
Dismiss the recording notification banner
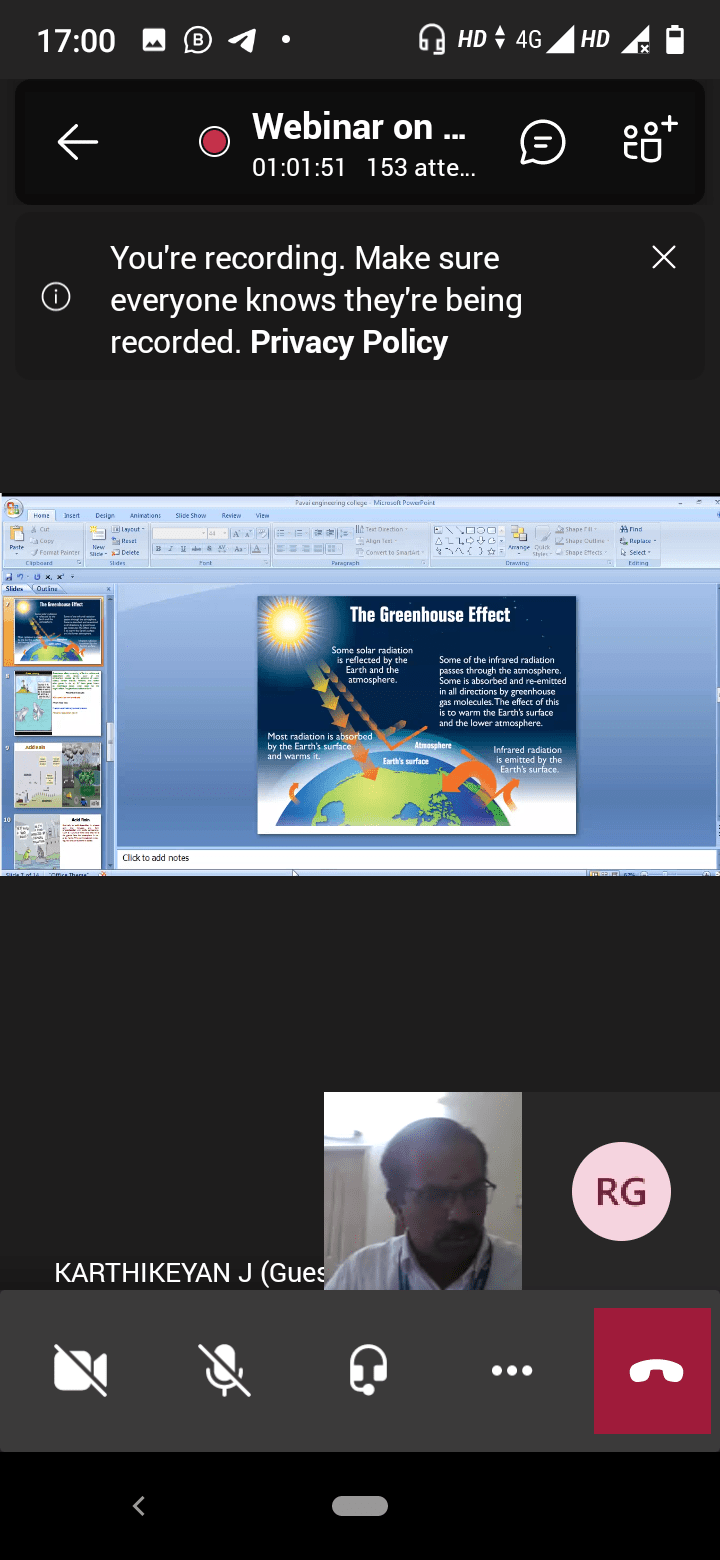coord(664,257)
